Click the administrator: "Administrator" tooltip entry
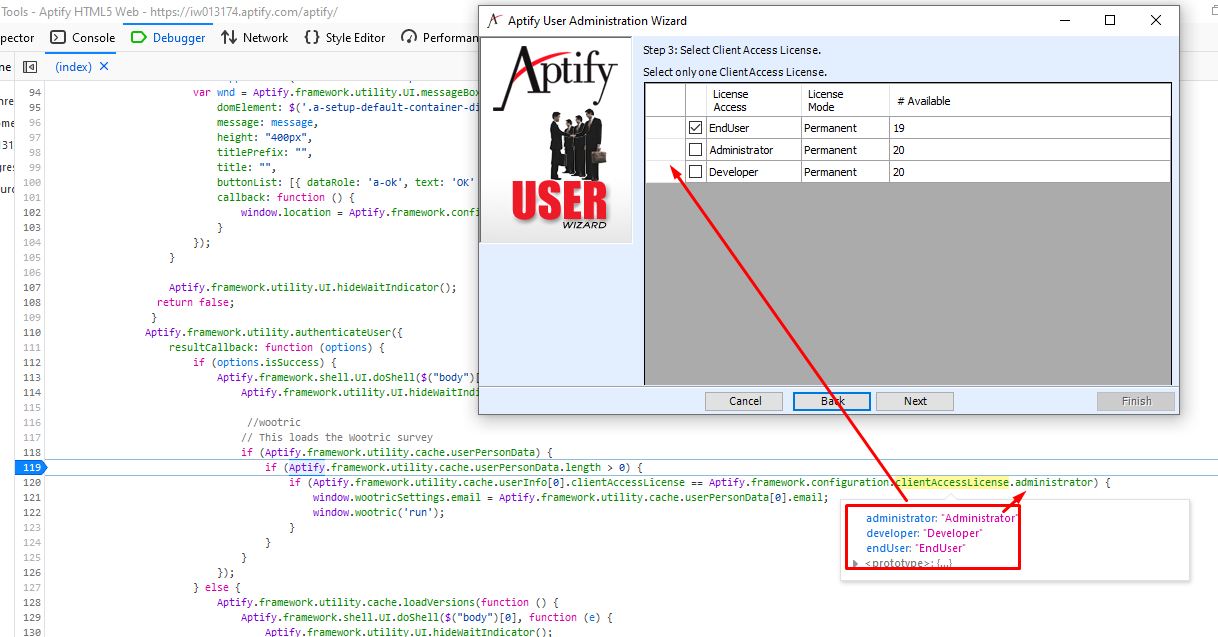Image resolution: width=1218 pixels, height=637 pixels. (x=942, y=518)
